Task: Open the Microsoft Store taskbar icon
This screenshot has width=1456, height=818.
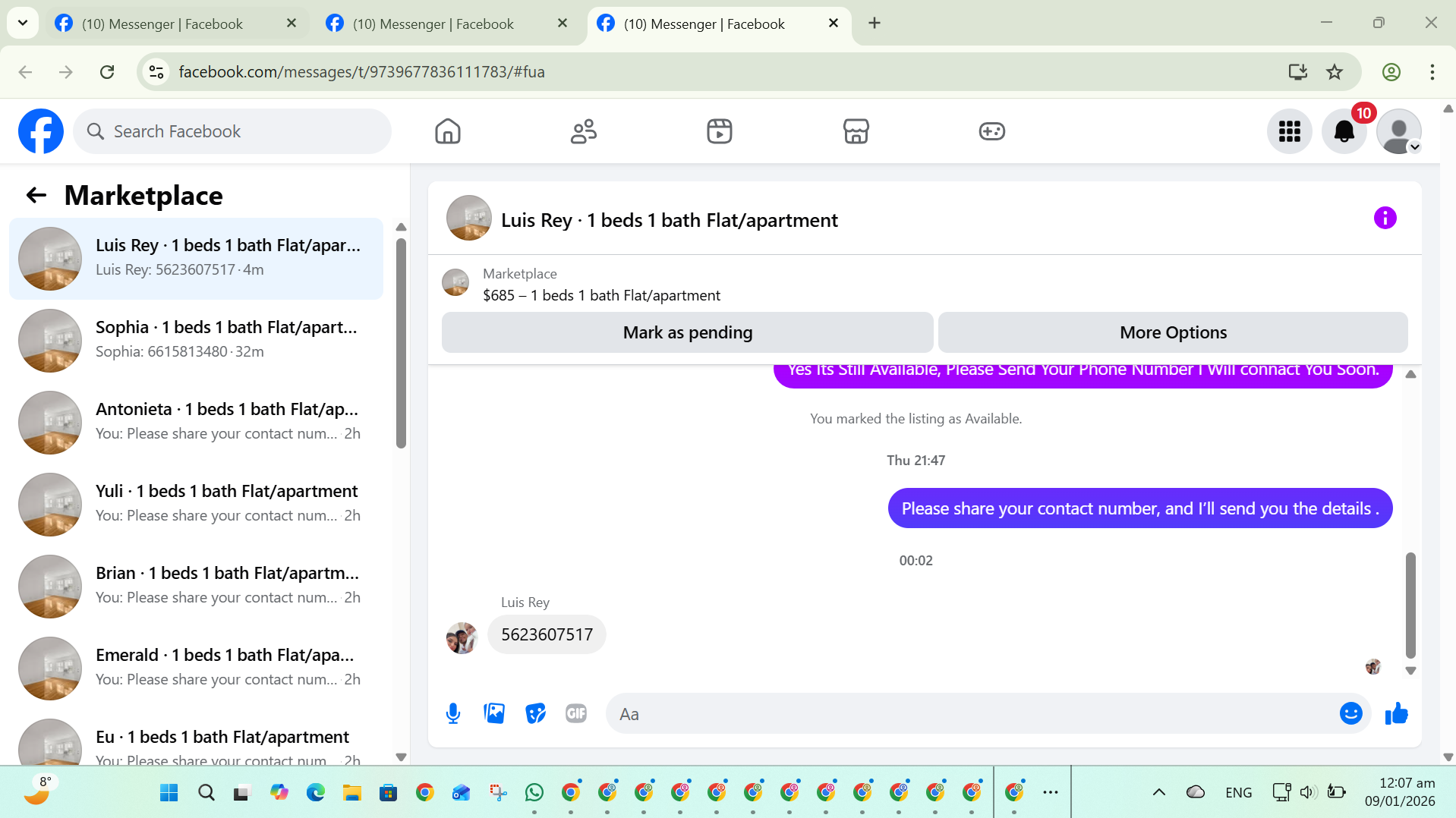Action: point(388,793)
